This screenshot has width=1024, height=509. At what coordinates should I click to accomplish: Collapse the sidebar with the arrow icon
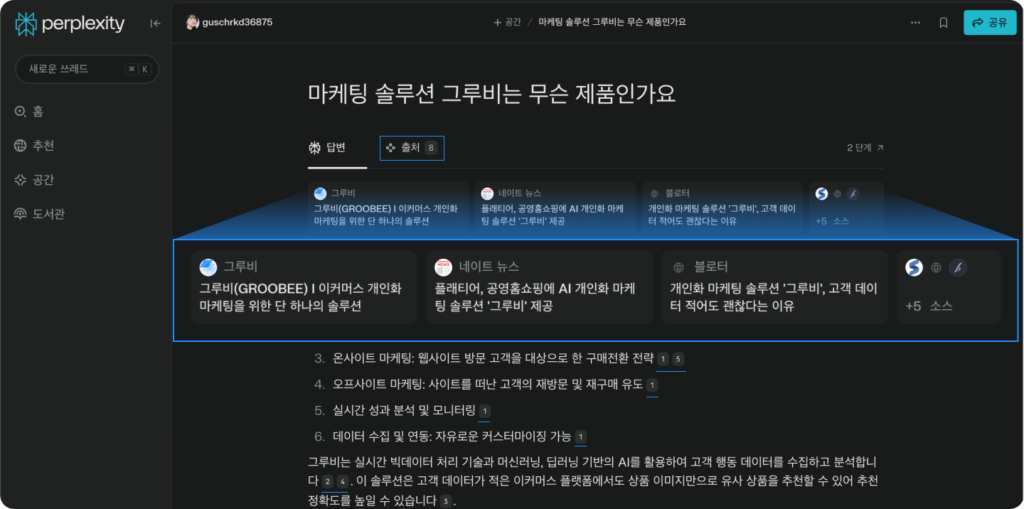click(155, 24)
